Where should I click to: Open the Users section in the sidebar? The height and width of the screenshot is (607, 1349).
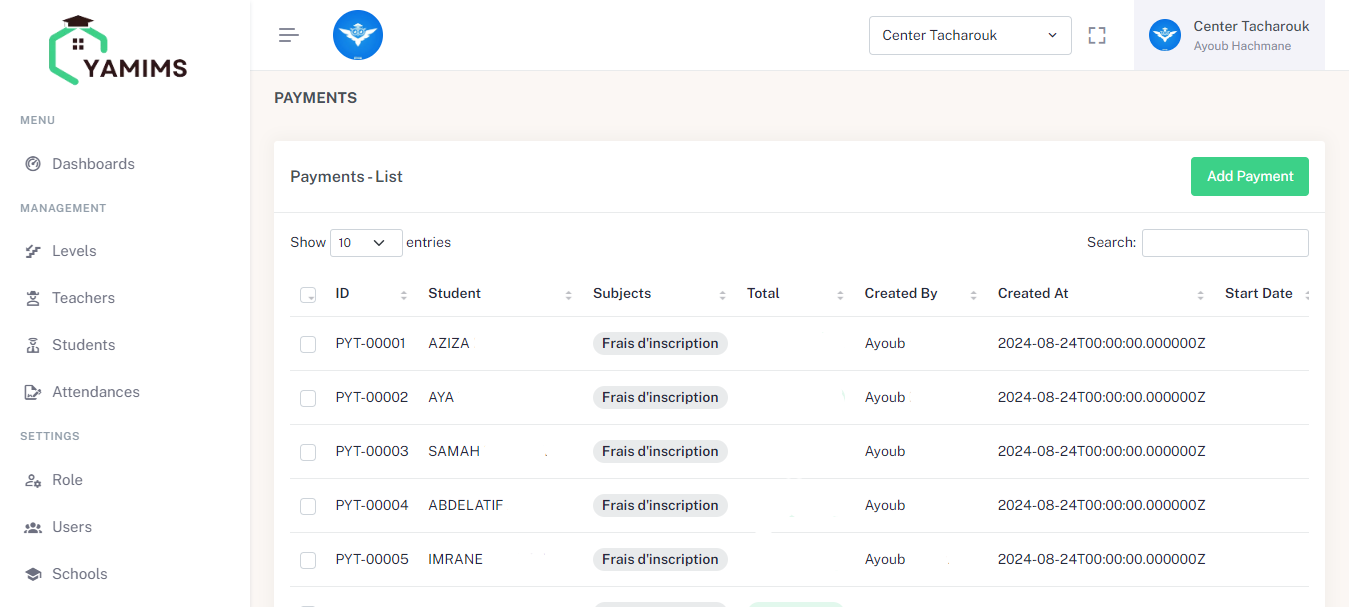coord(32,526)
